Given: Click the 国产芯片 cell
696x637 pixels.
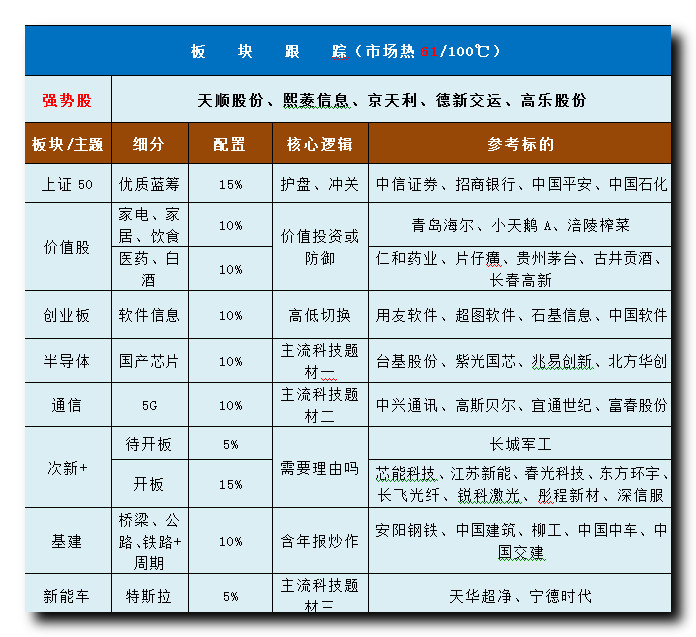Looking at the screenshot, I should 149,361.
